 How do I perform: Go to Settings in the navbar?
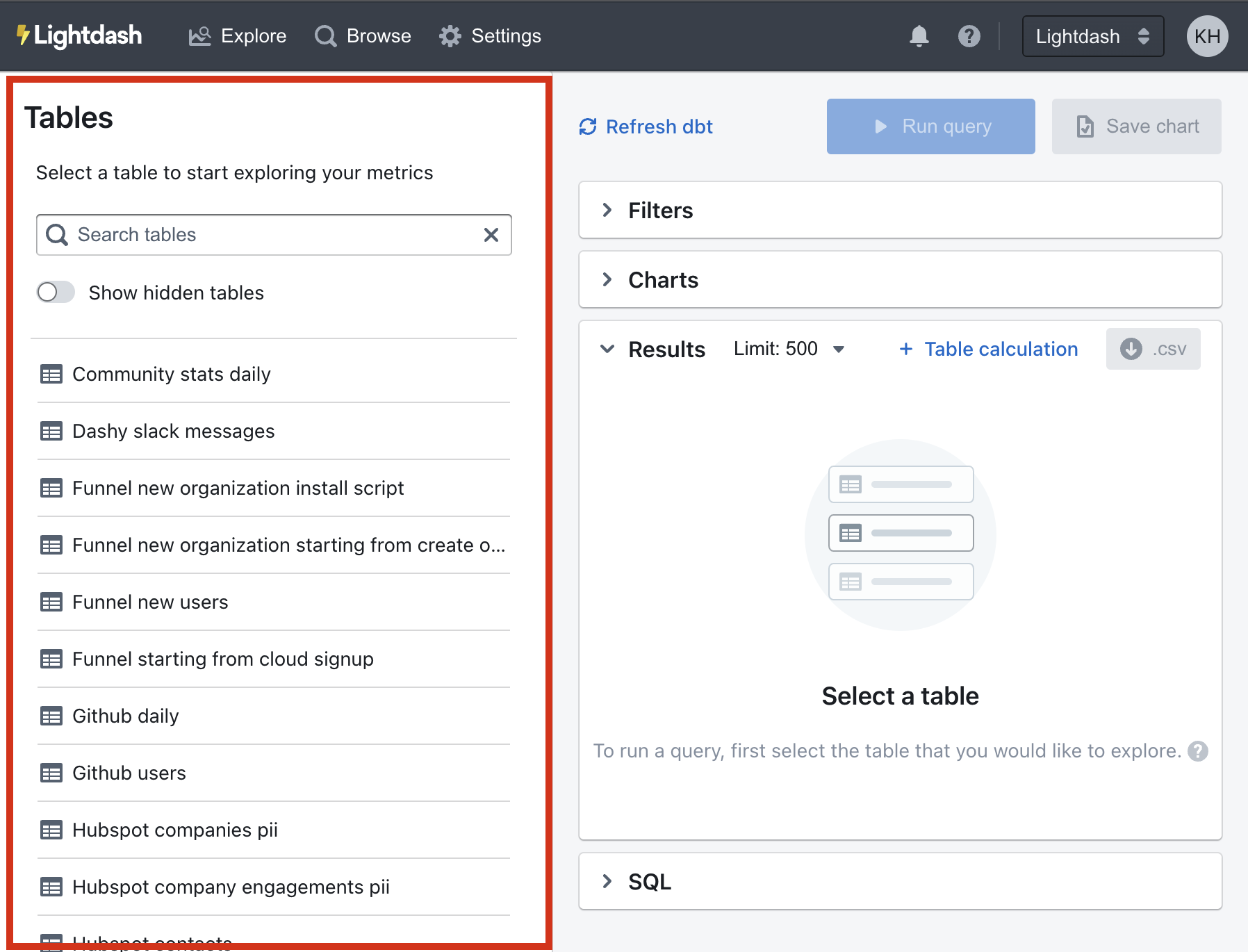coord(490,36)
